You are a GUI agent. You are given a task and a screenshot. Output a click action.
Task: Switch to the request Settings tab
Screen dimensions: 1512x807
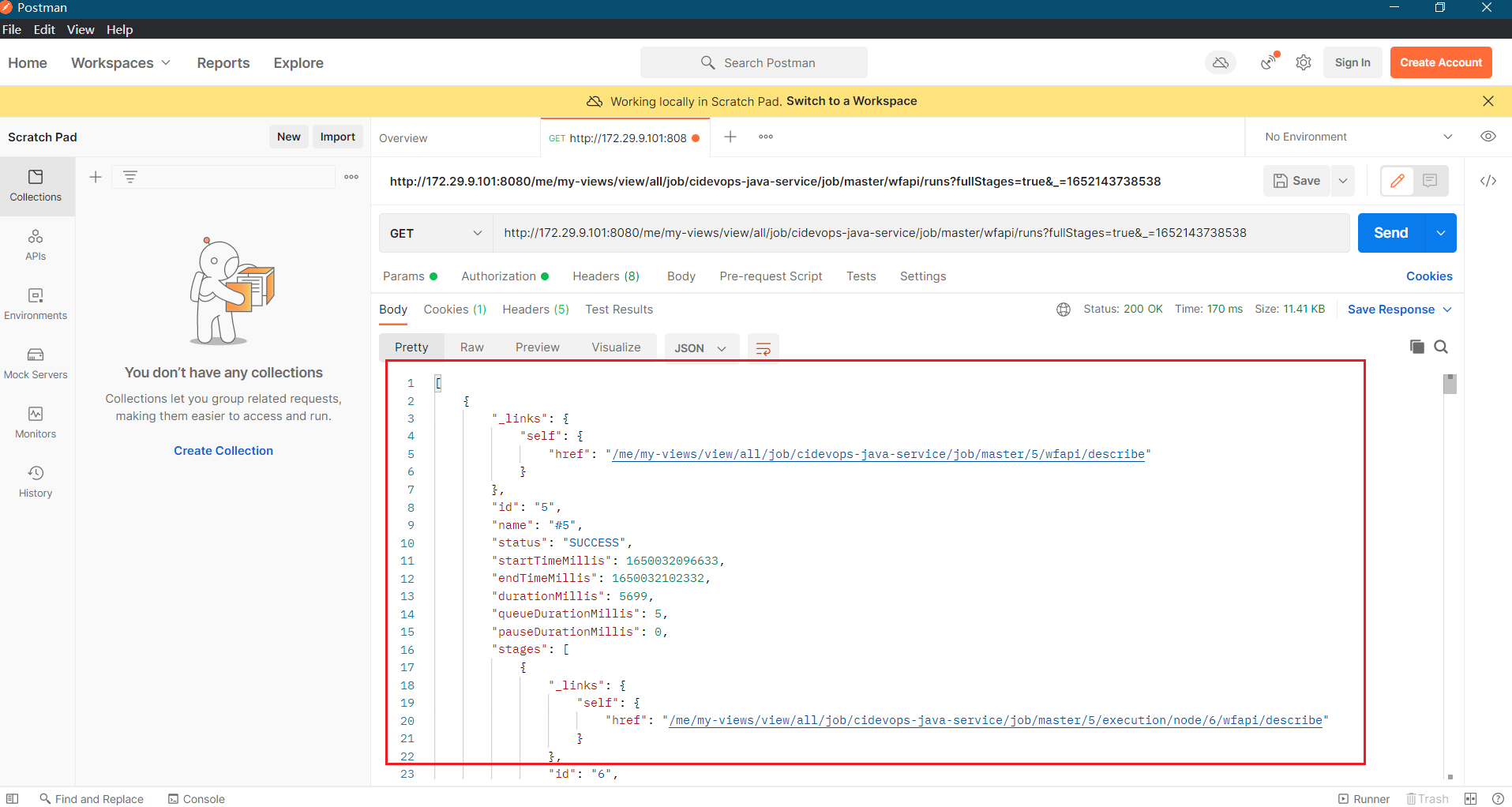923,276
